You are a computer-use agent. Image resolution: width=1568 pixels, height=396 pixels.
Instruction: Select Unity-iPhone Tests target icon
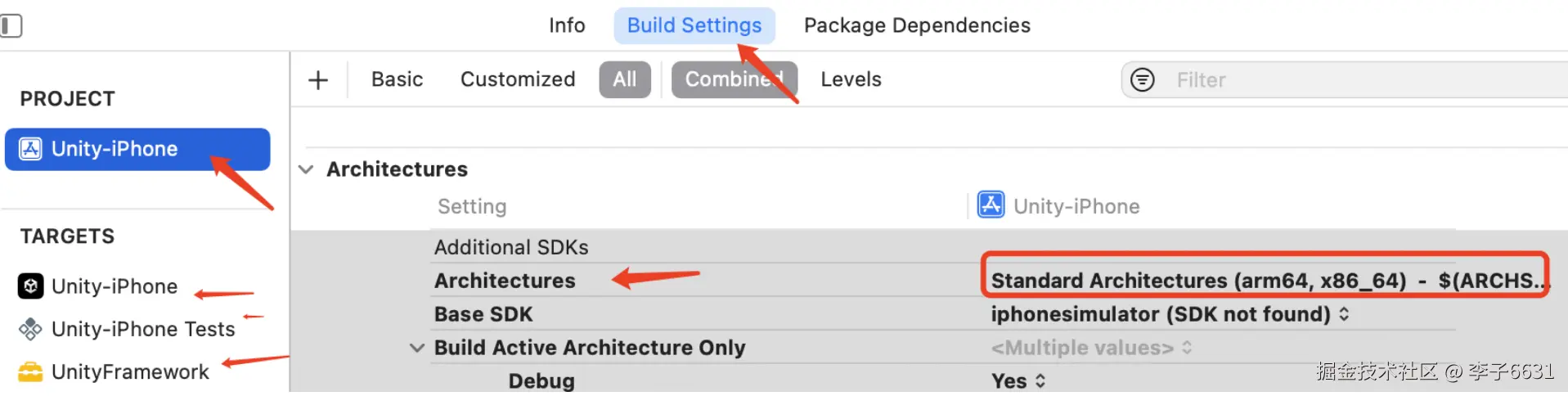[x=31, y=329]
